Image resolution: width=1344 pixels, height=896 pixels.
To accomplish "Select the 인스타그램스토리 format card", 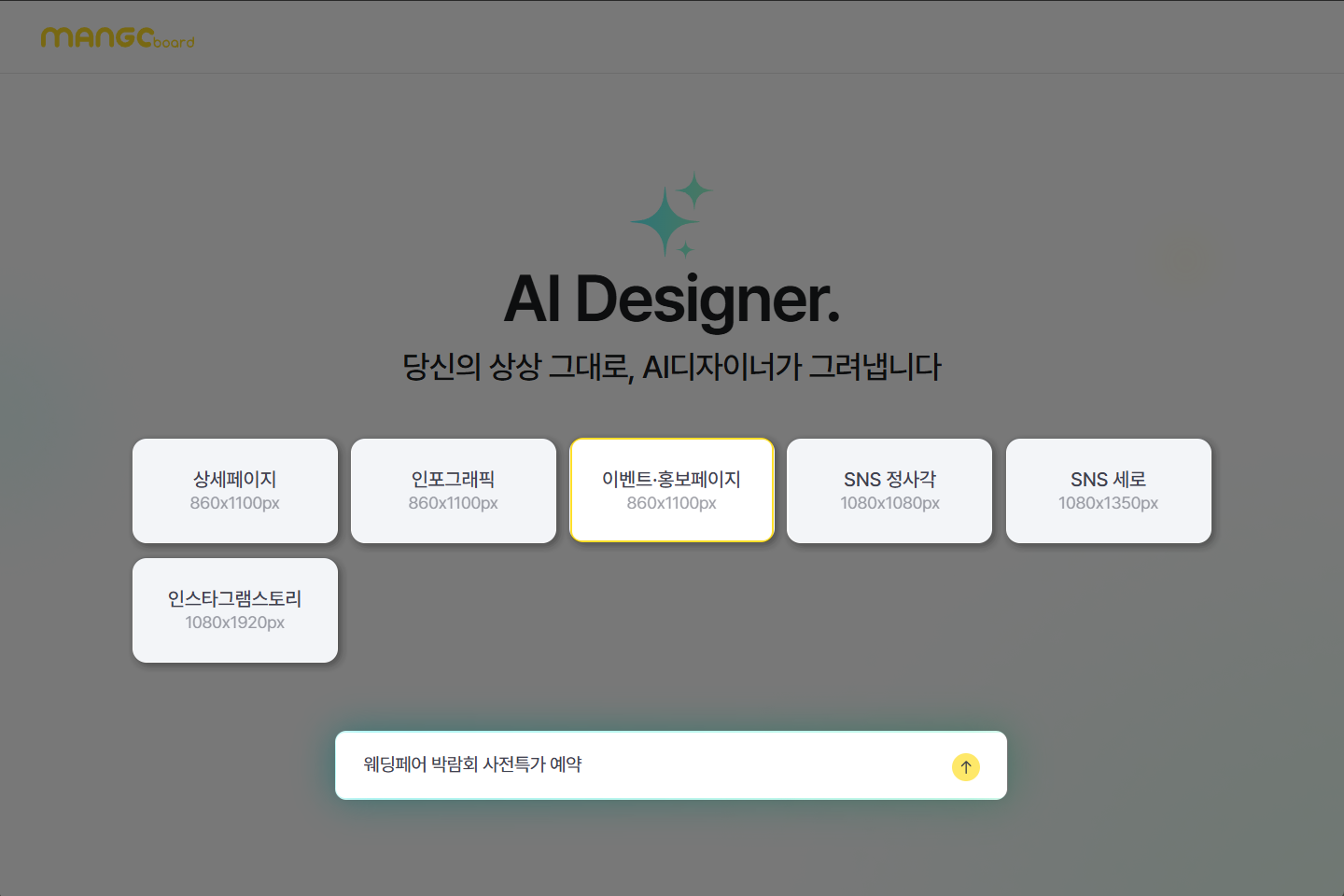I will (235, 610).
